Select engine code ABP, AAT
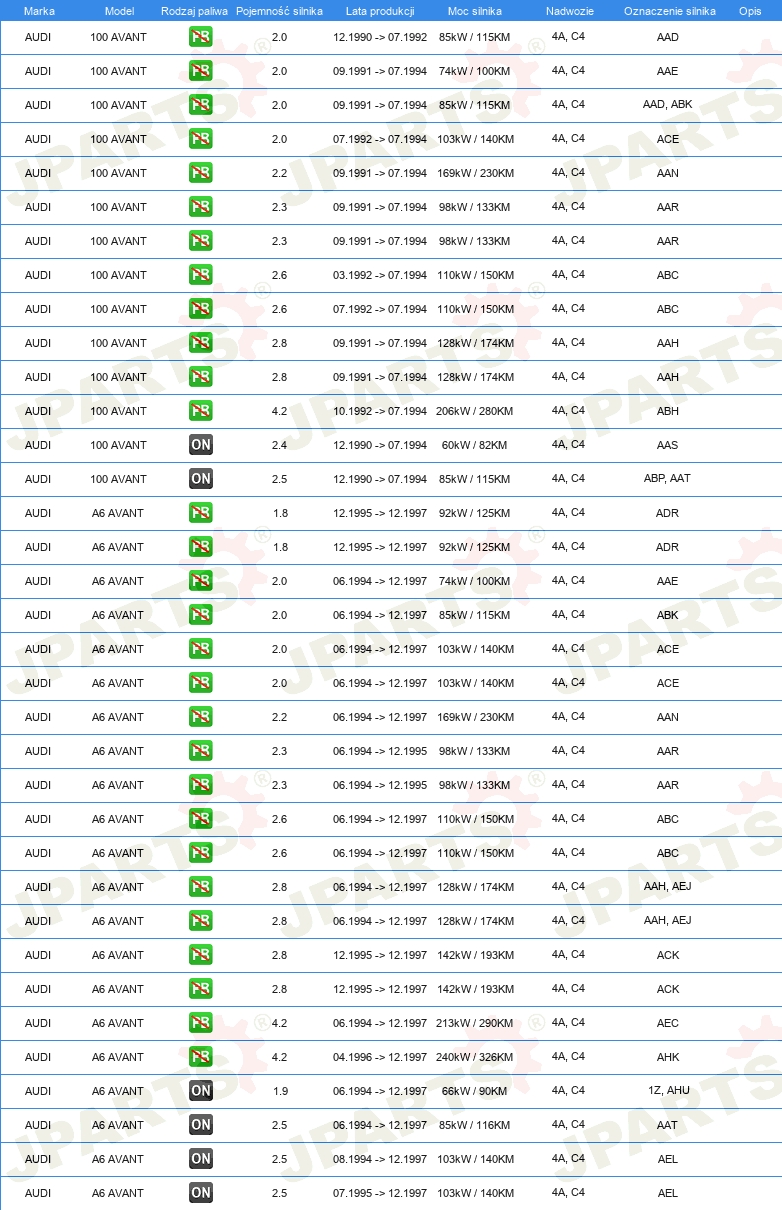 [668, 479]
